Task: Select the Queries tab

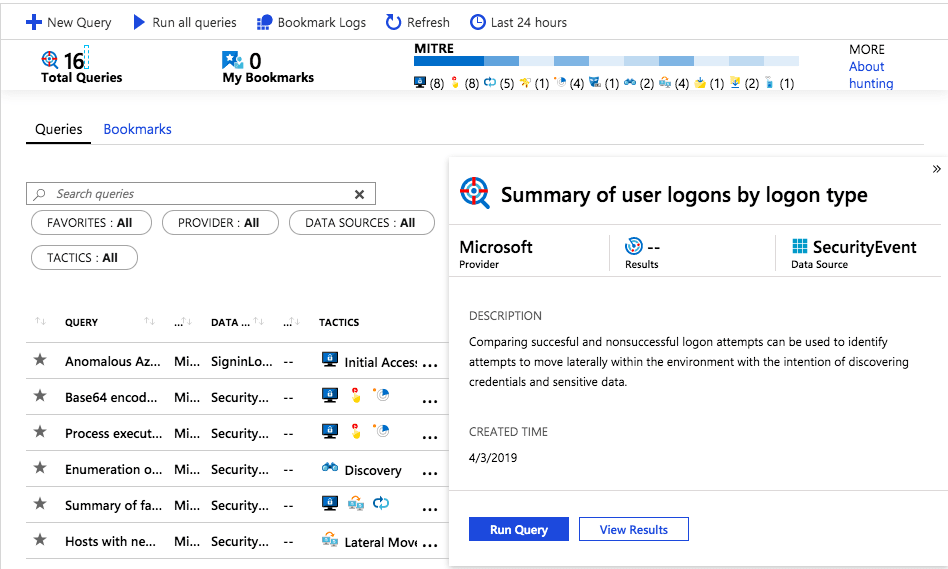Action: (x=59, y=129)
